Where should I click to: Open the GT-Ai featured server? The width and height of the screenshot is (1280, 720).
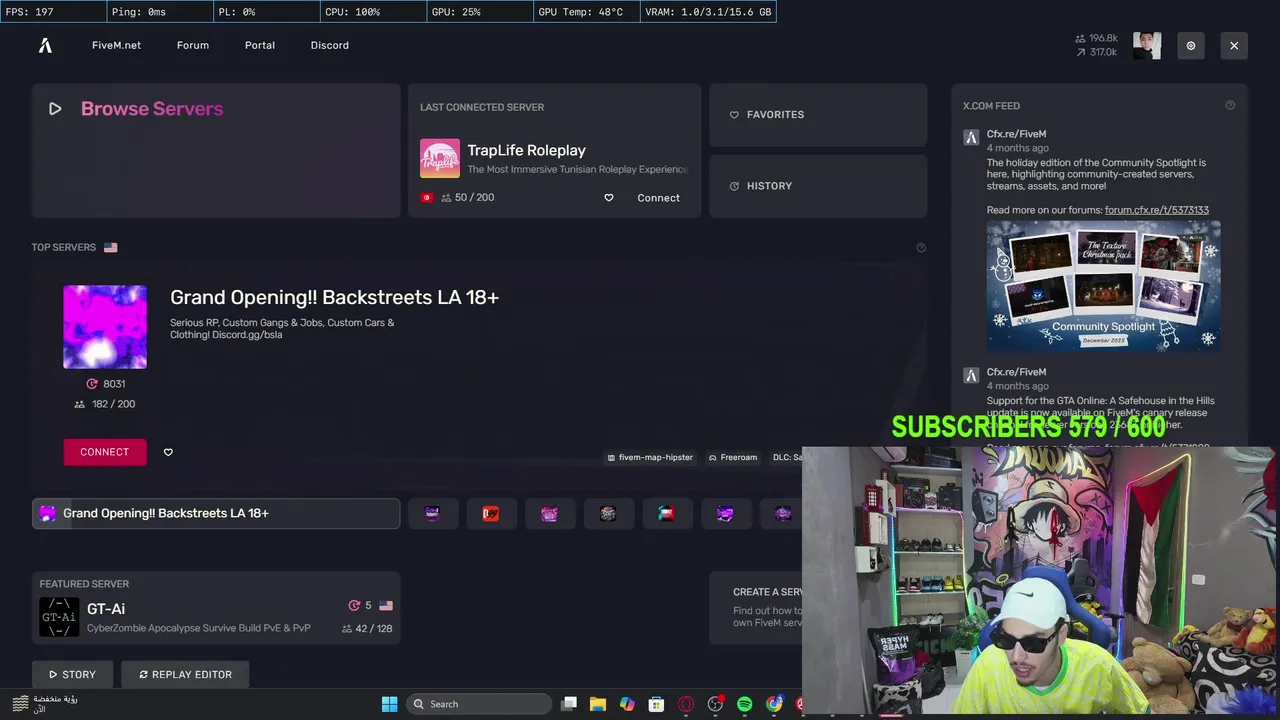[x=216, y=607]
